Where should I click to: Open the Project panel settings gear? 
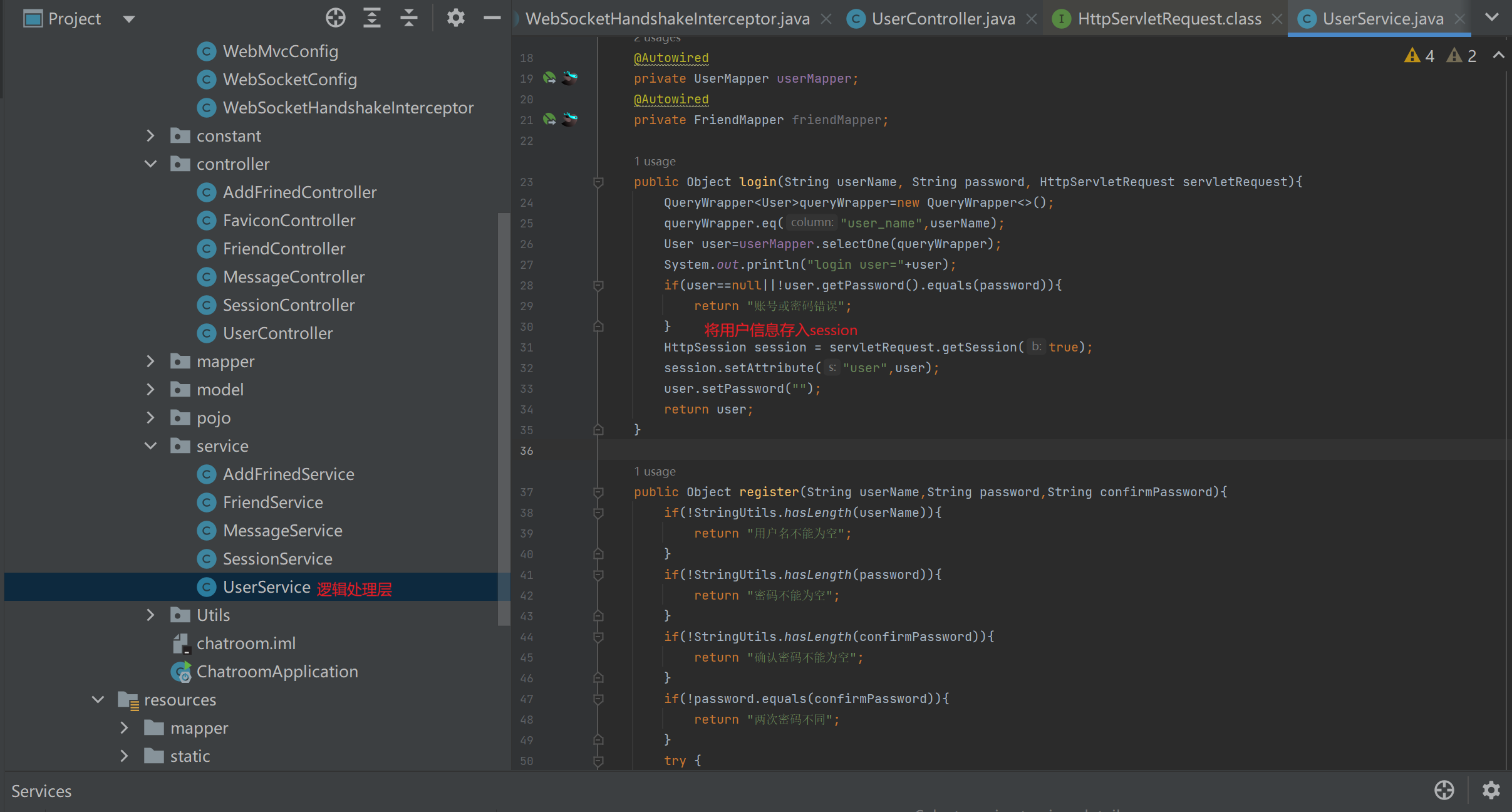tap(455, 18)
